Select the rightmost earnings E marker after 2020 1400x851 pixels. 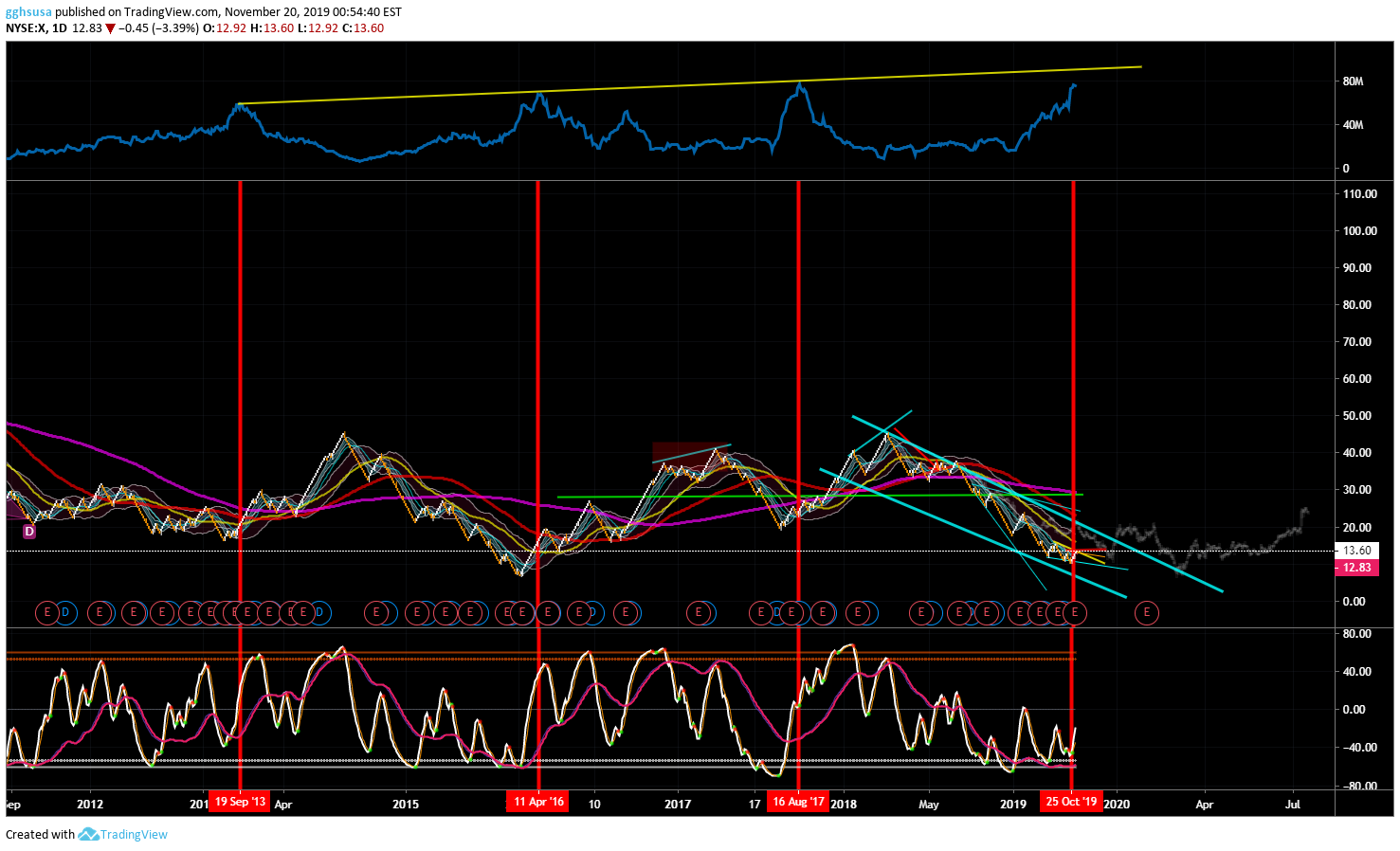[1146, 613]
